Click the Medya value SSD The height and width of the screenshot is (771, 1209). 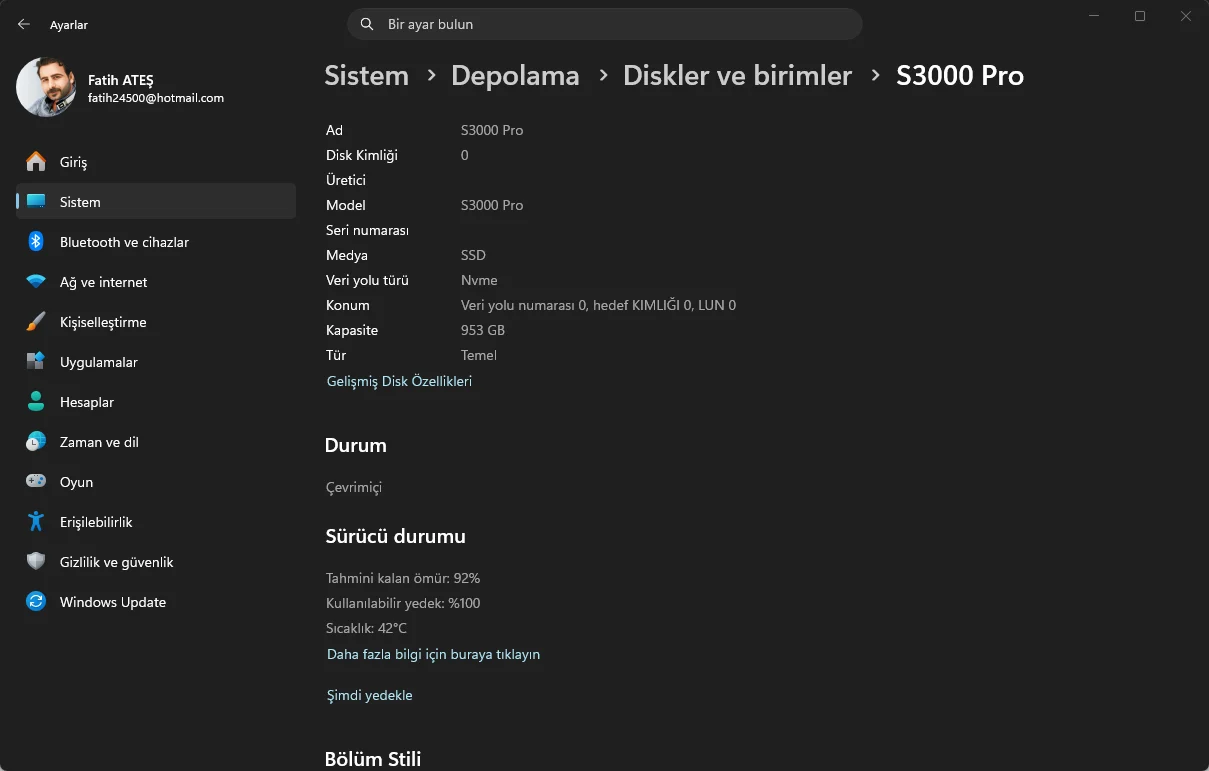click(x=473, y=255)
